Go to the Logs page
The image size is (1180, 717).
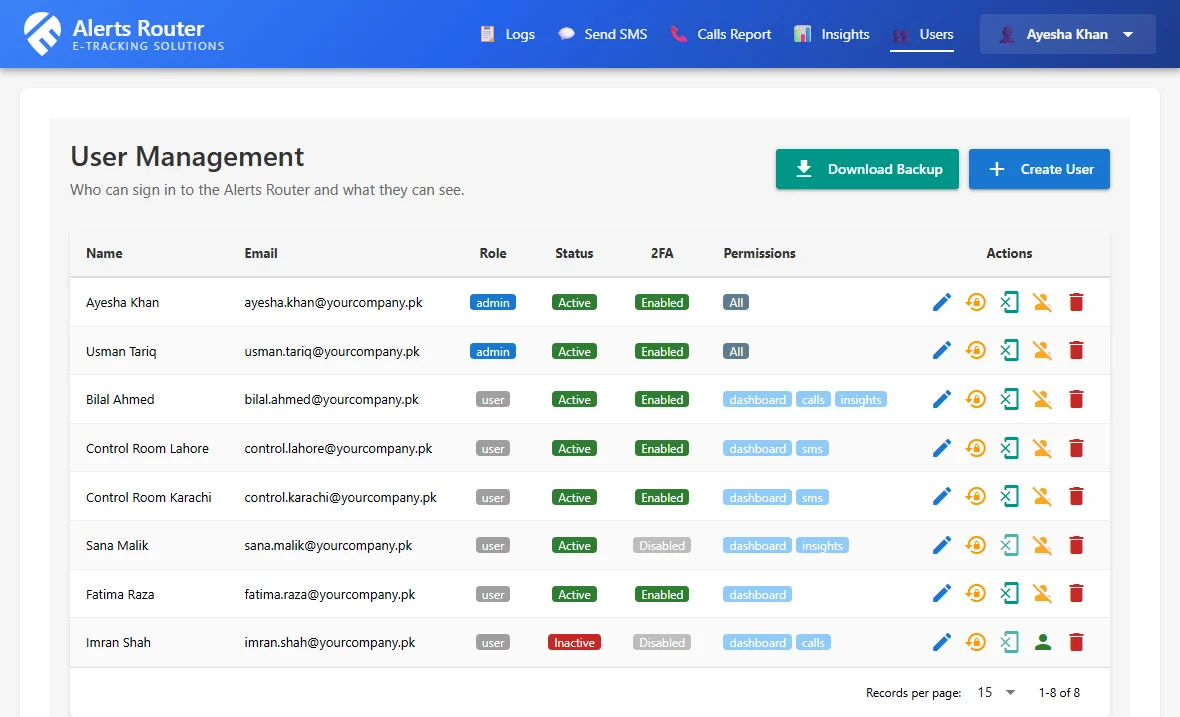507,35
